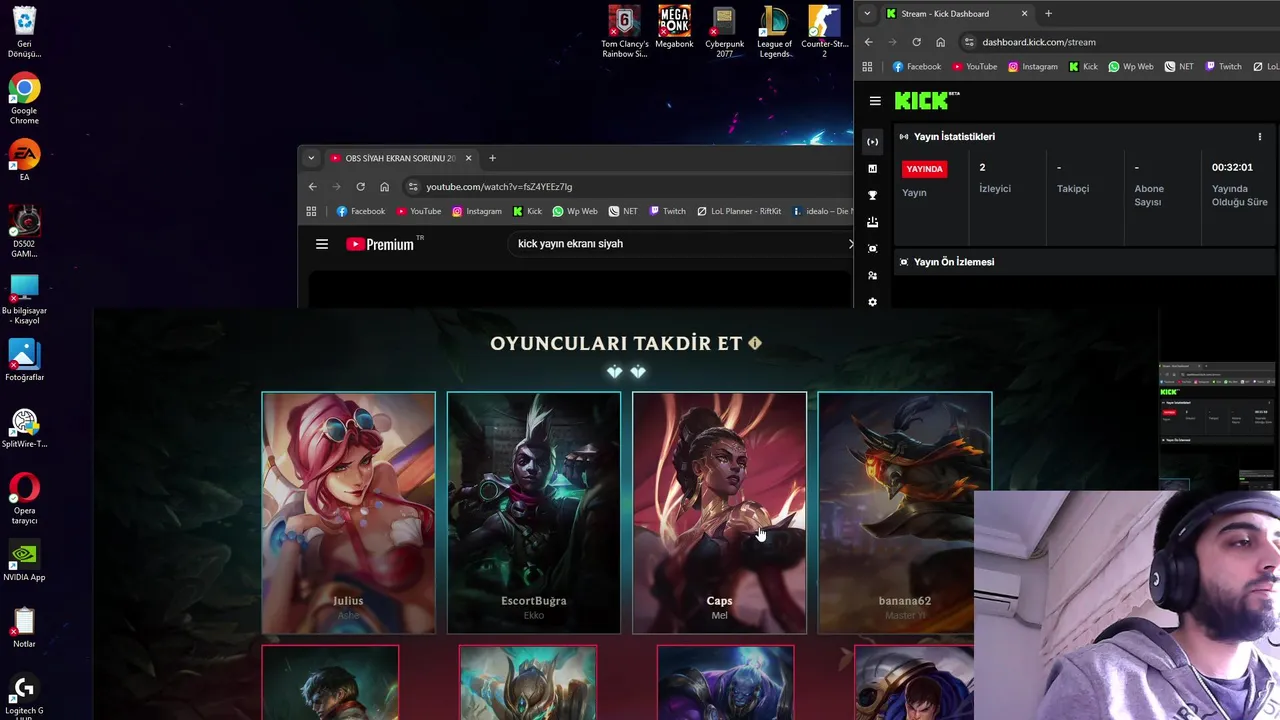Open the Counter-Strike 2 desktop icon
This screenshot has height=720, width=1280.
(824, 31)
